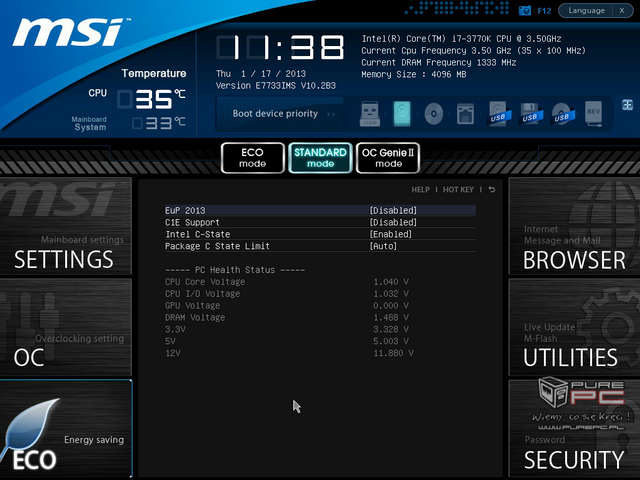Screen dimensions: 640x480
Task: Close BIOS with the X button
Action: click(x=622, y=10)
